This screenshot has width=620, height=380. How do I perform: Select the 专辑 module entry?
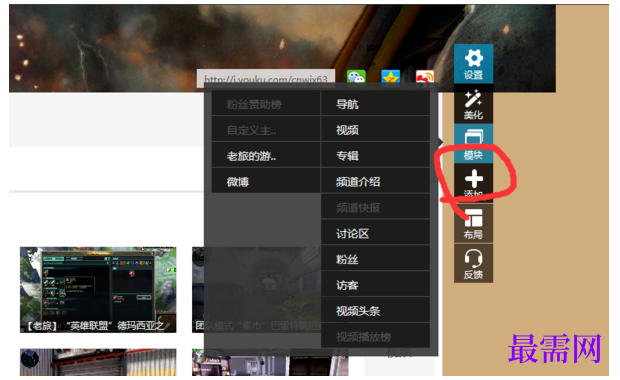coord(375,156)
